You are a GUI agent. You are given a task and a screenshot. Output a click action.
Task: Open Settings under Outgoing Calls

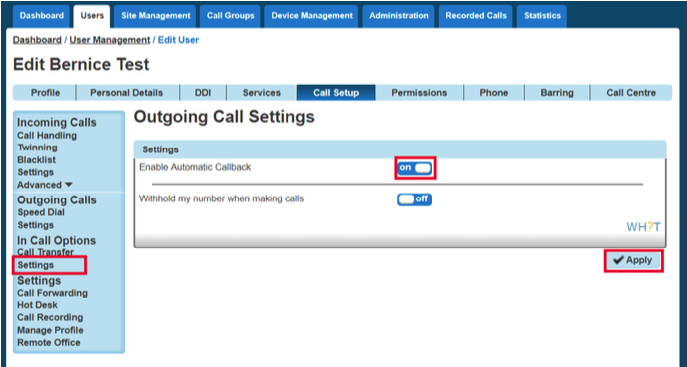pos(35,225)
